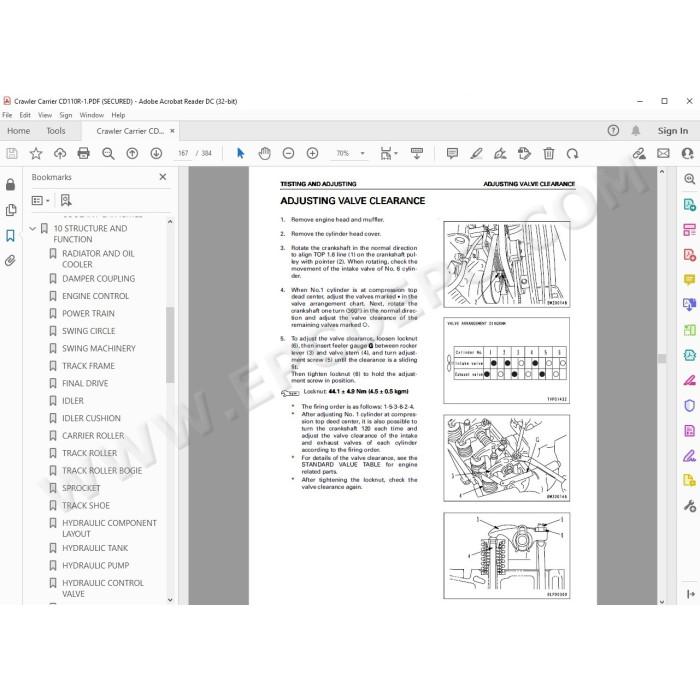Toggle the Bookmarks panel sidebar icon
The image size is (700, 700).
(x=10, y=236)
